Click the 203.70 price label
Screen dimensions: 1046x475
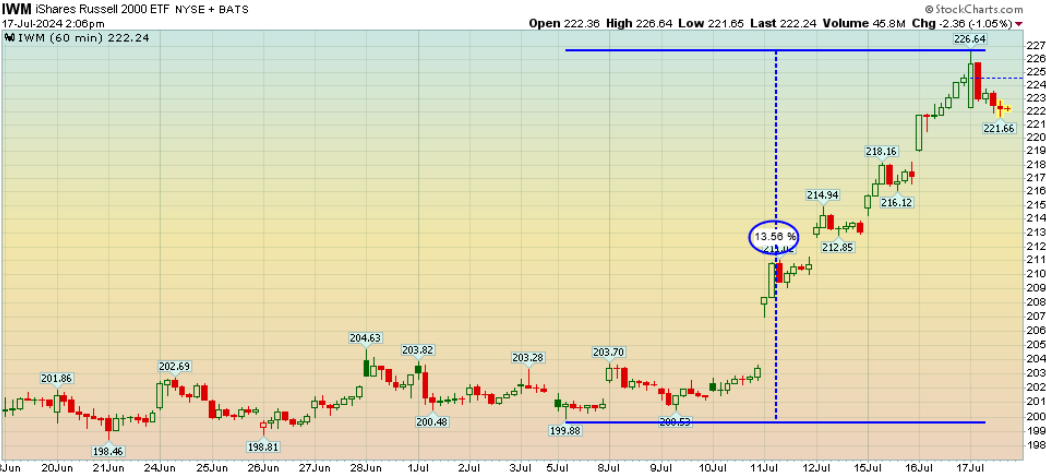click(608, 352)
